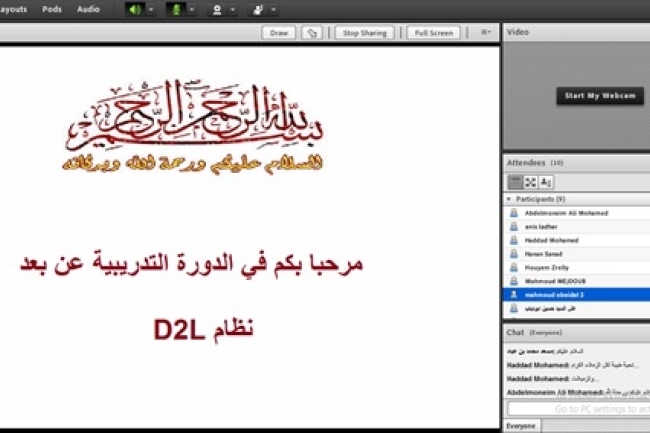Screen dimensions: 650x433
Task: Click the raise hand status icon
Action: 258,10
